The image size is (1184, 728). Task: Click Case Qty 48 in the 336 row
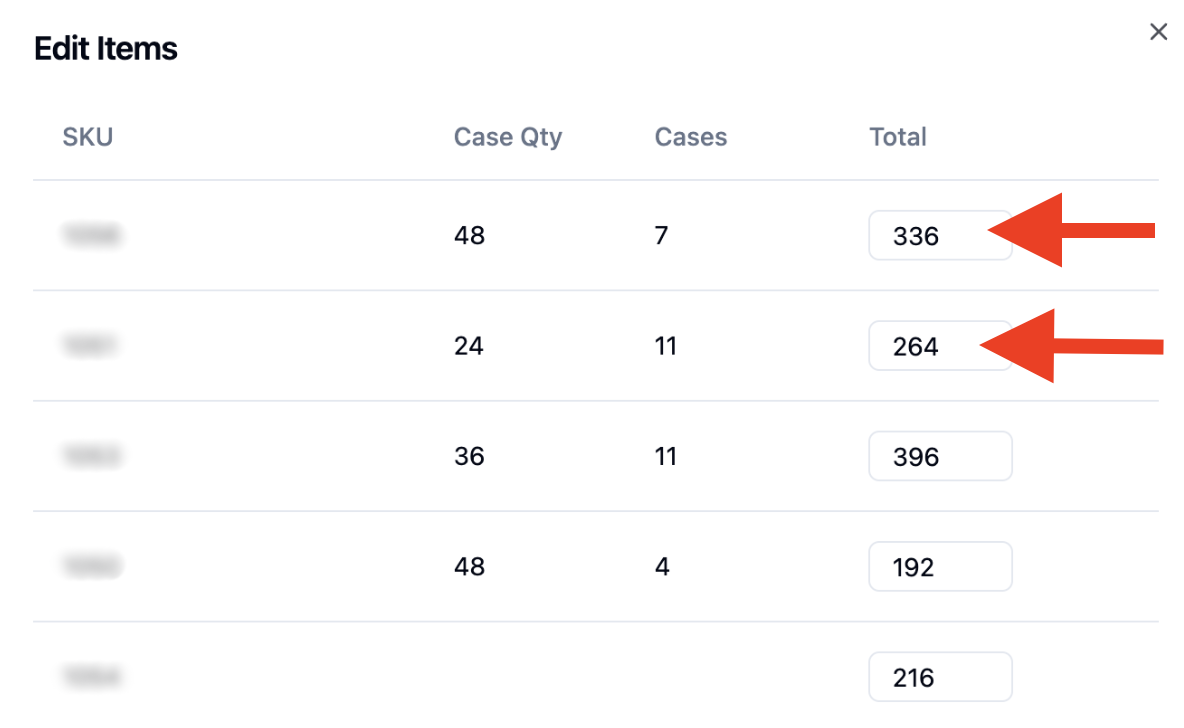click(469, 236)
